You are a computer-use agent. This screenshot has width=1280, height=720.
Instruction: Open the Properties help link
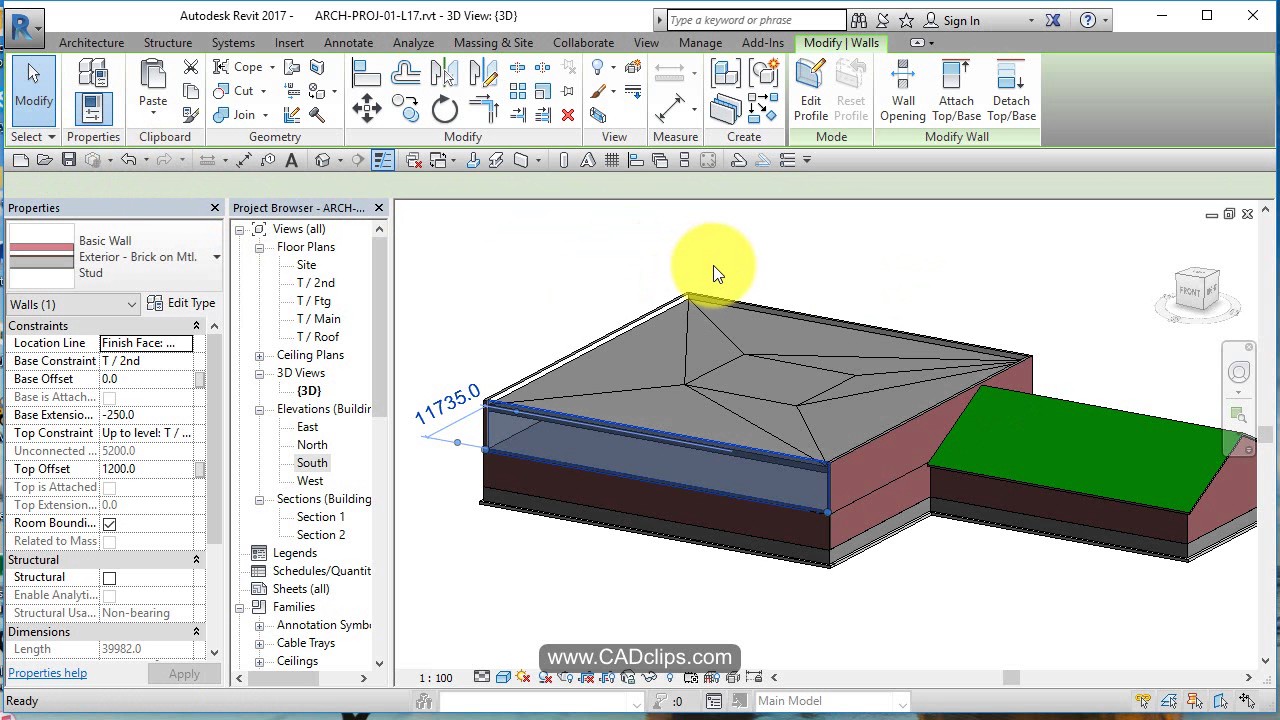pyautogui.click(x=47, y=673)
